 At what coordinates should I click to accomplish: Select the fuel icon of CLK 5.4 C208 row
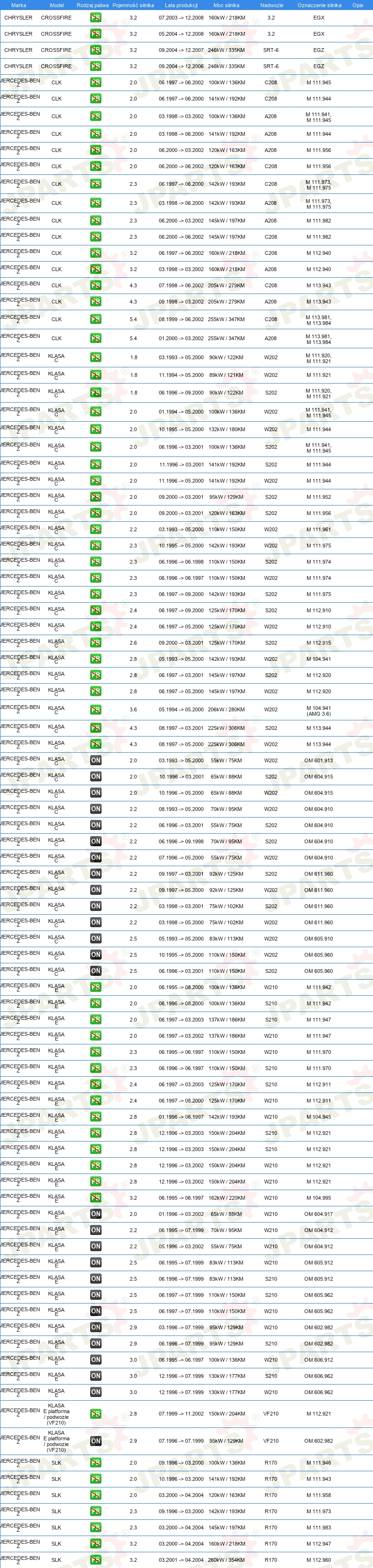click(96, 319)
